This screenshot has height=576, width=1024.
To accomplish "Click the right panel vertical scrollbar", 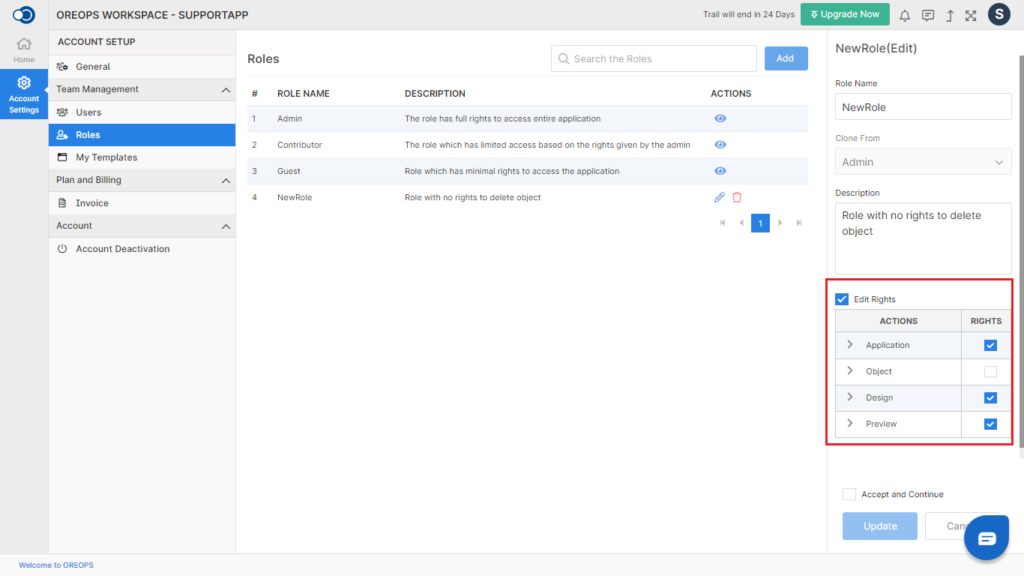I will click(1021, 251).
